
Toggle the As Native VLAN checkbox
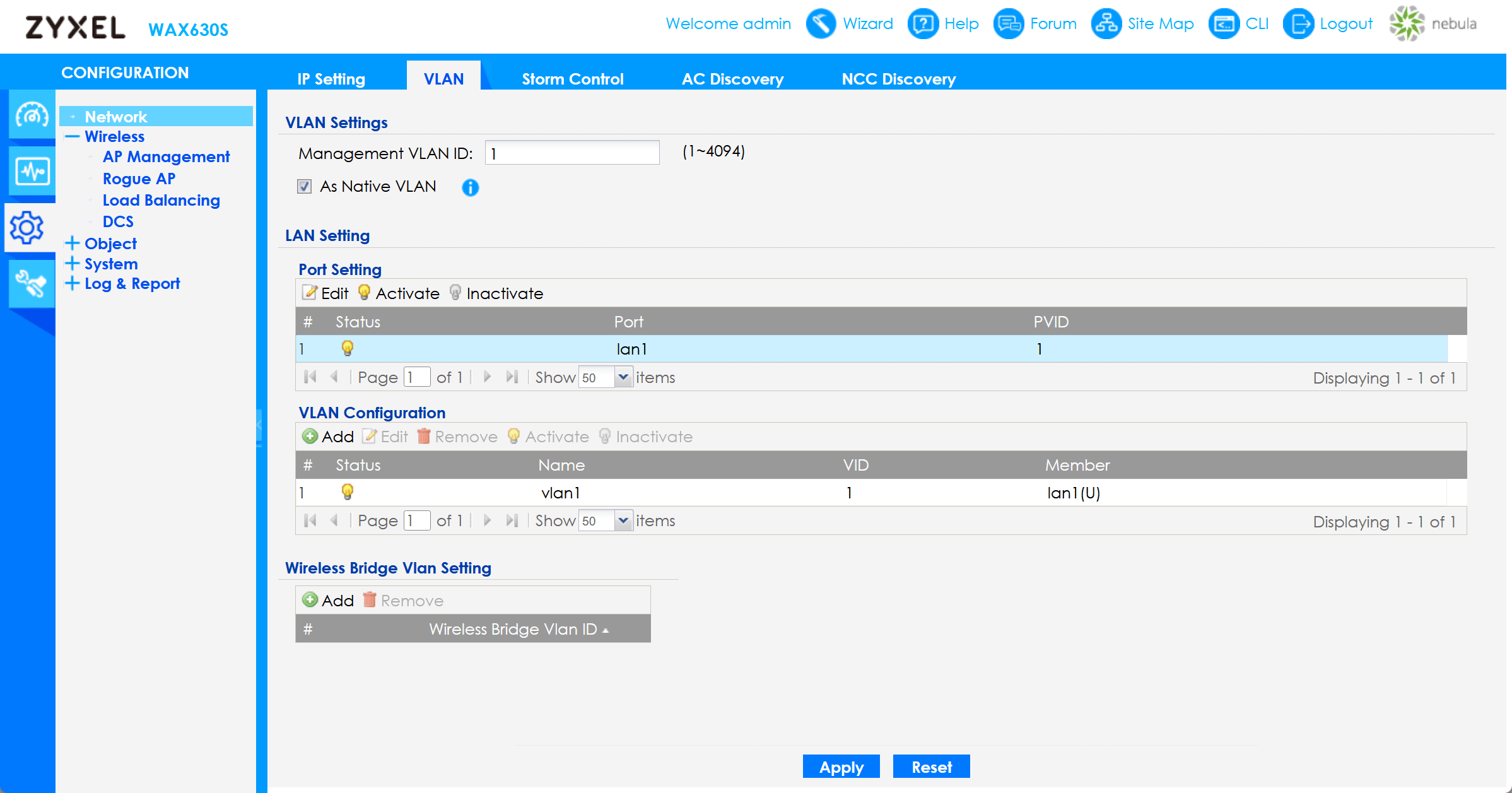coord(304,187)
